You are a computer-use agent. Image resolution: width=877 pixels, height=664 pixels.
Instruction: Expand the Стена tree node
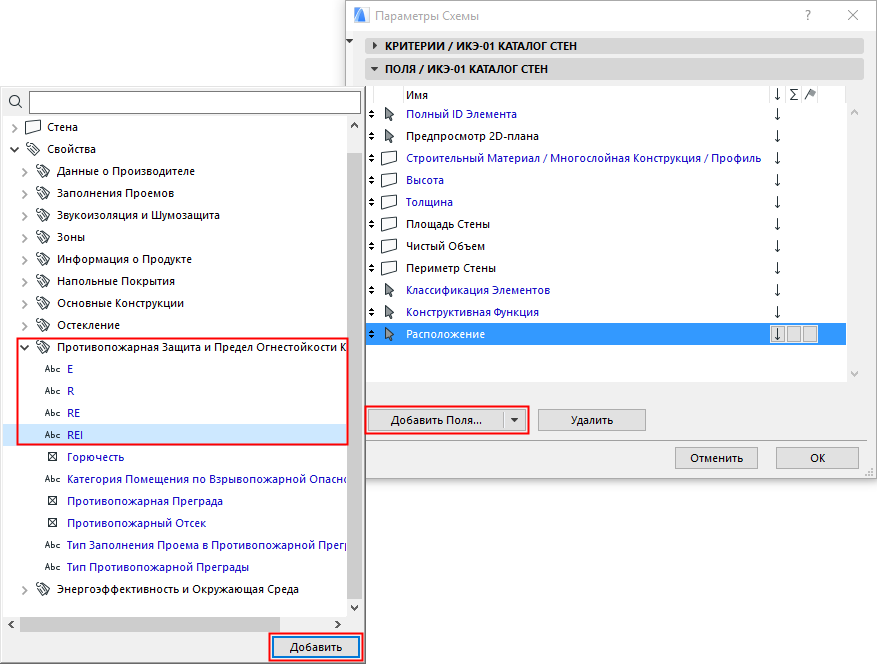15,128
